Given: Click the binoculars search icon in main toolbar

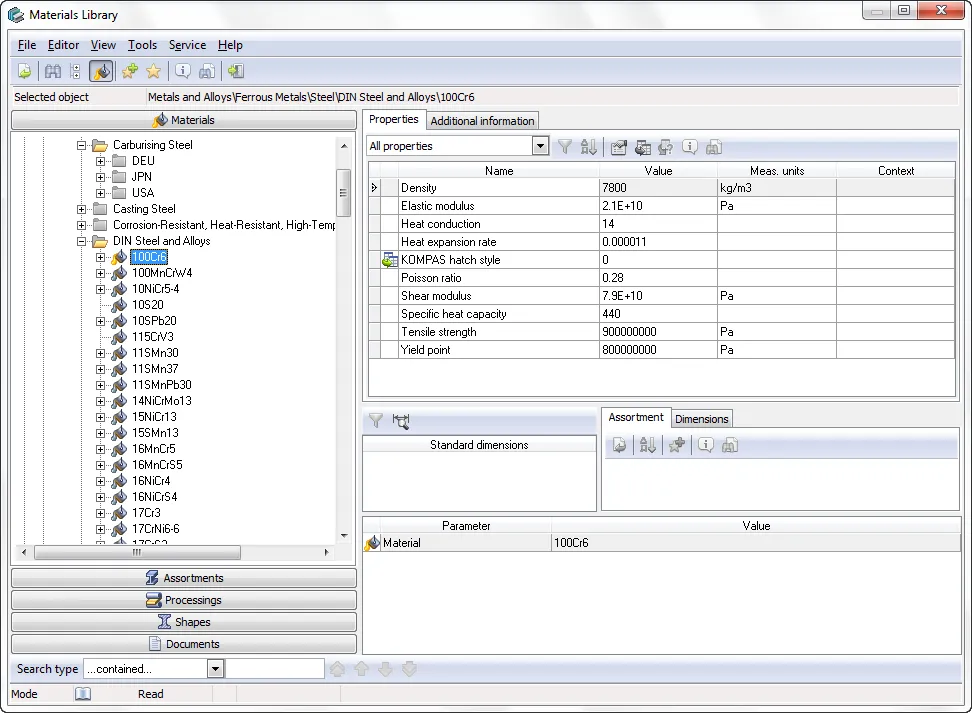Looking at the screenshot, I should pos(53,71).
